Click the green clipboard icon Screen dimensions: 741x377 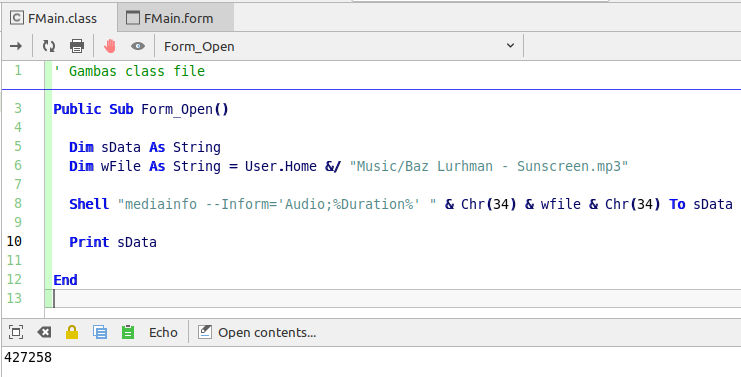(x=128, y=332)
